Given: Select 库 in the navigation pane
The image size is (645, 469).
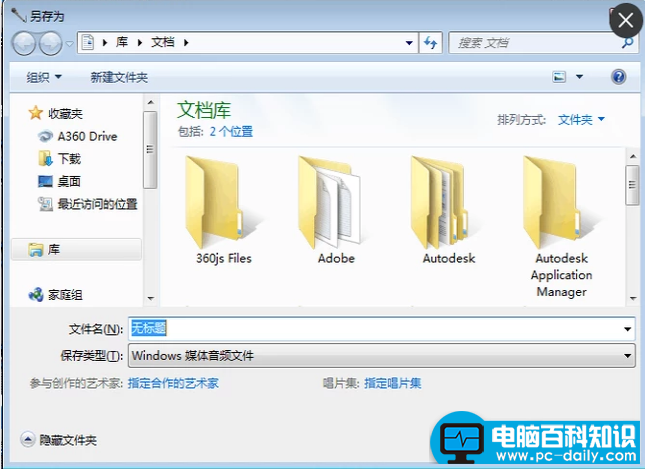Looking at the screenshot, I should coord(76,249).
